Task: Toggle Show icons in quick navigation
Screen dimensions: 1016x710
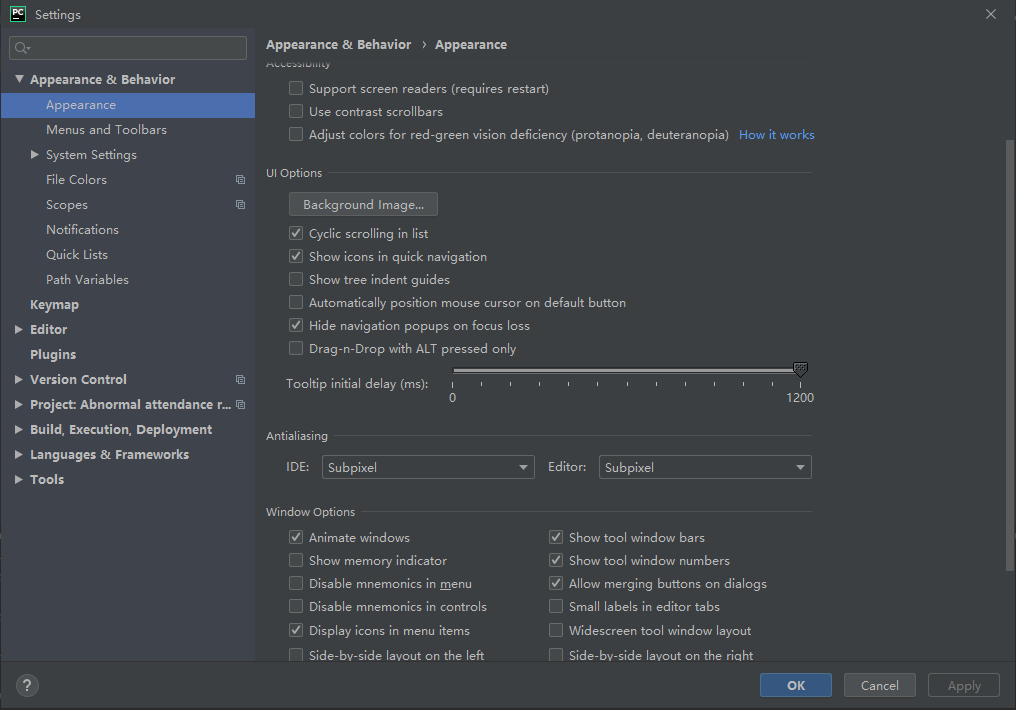Action: point(295,256)
